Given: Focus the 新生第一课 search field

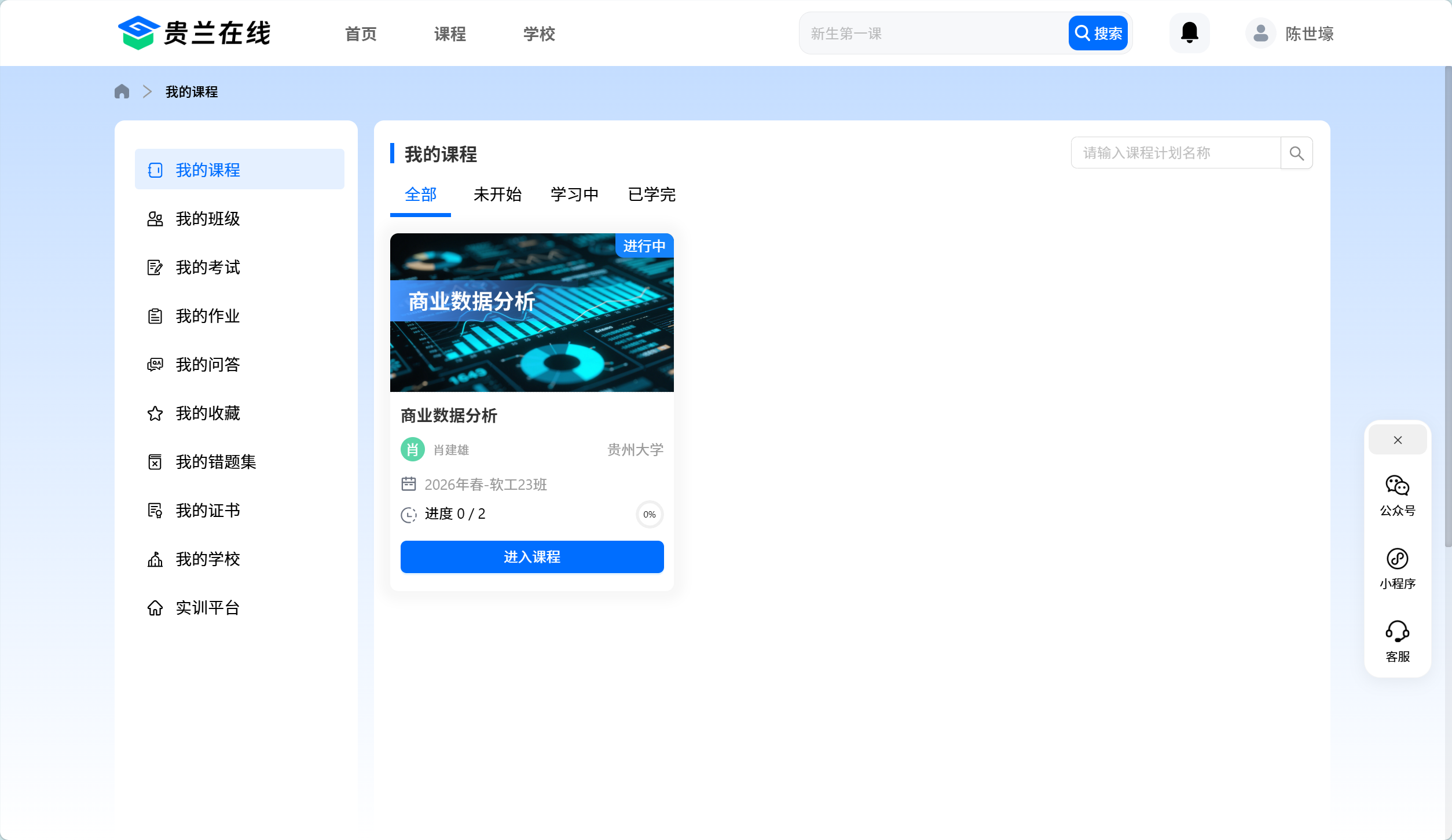Looking at the screenshot, I should pos(934,33).
